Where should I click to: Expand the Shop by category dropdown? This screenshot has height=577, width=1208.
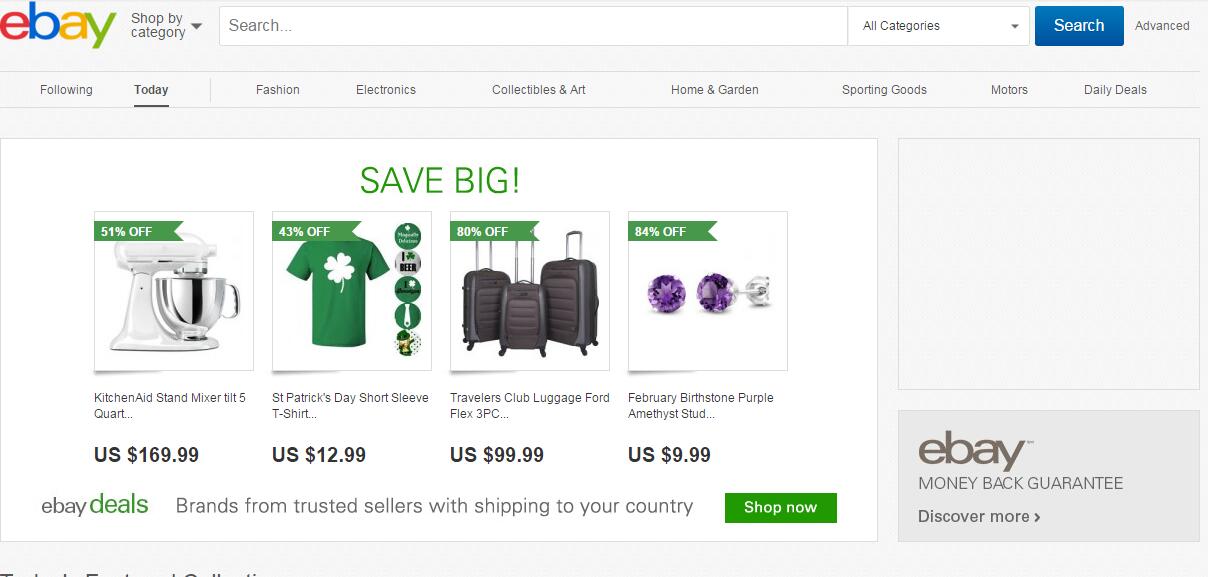click(166, 25)
